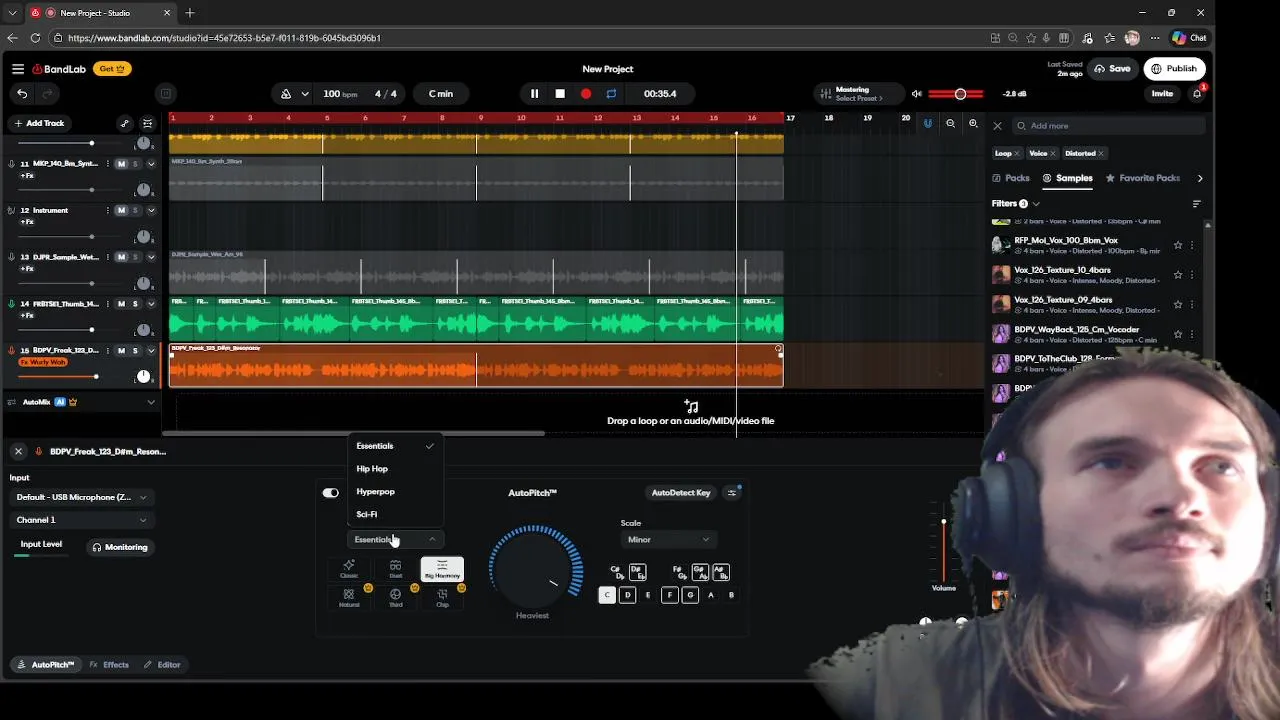Add Fx to track 13
The width and height of the screenshot is (1280, 720).
[x=28, y=269]
